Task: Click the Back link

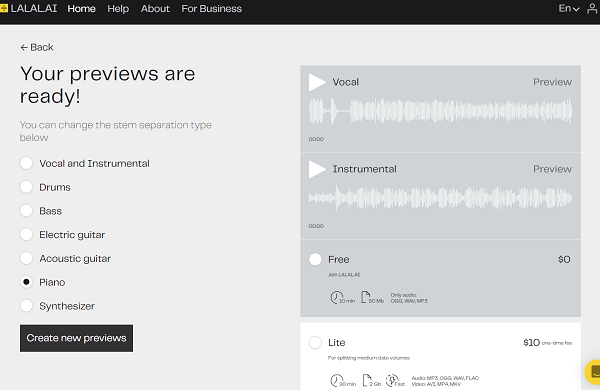Action: [37, 47]
